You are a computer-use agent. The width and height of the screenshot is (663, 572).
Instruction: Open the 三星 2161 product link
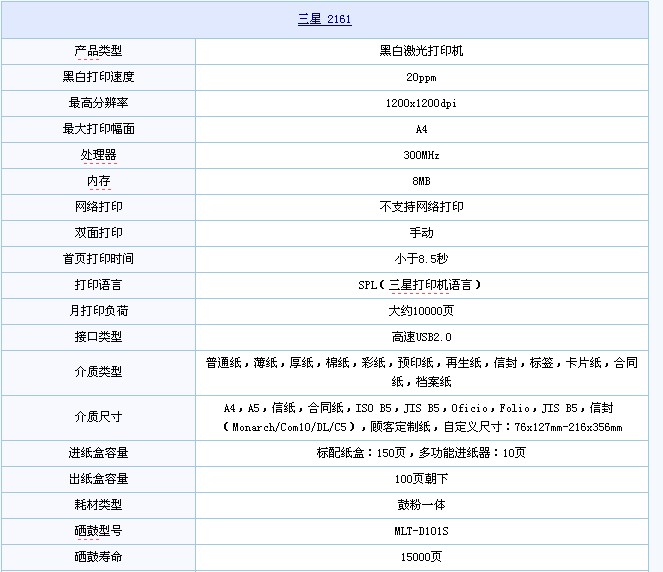pos(324,19)
